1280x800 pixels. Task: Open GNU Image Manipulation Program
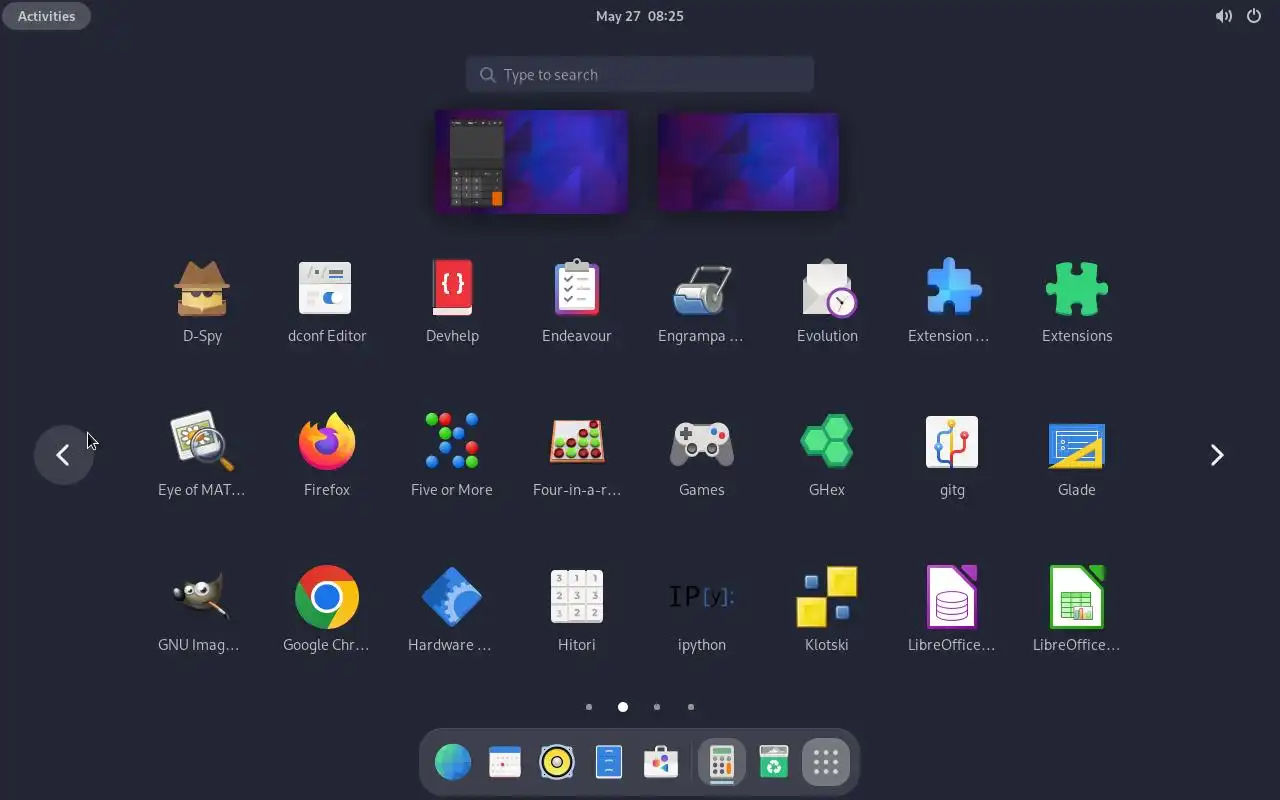[x=202, y=611]
